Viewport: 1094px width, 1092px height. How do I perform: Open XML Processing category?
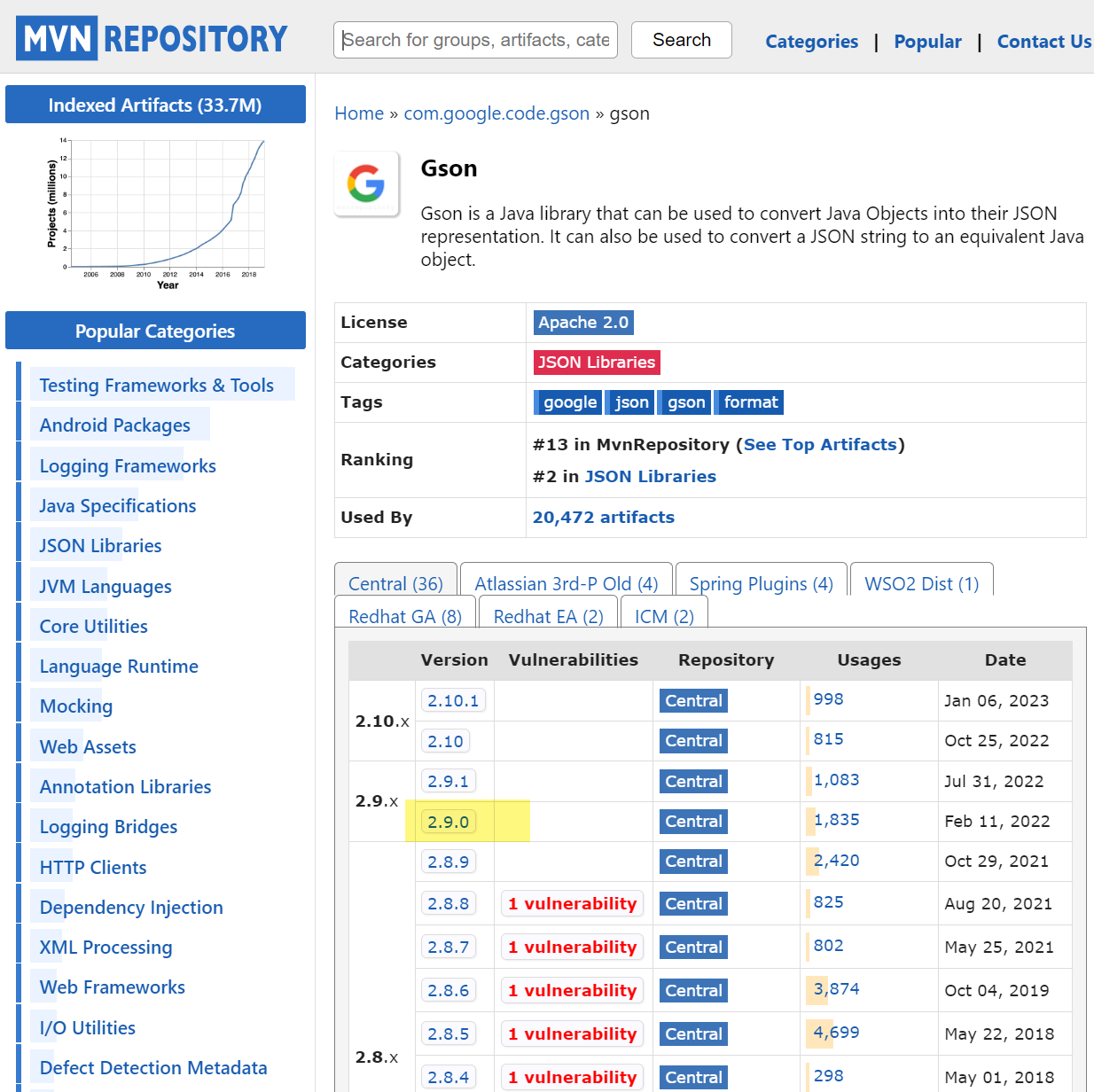105,948
